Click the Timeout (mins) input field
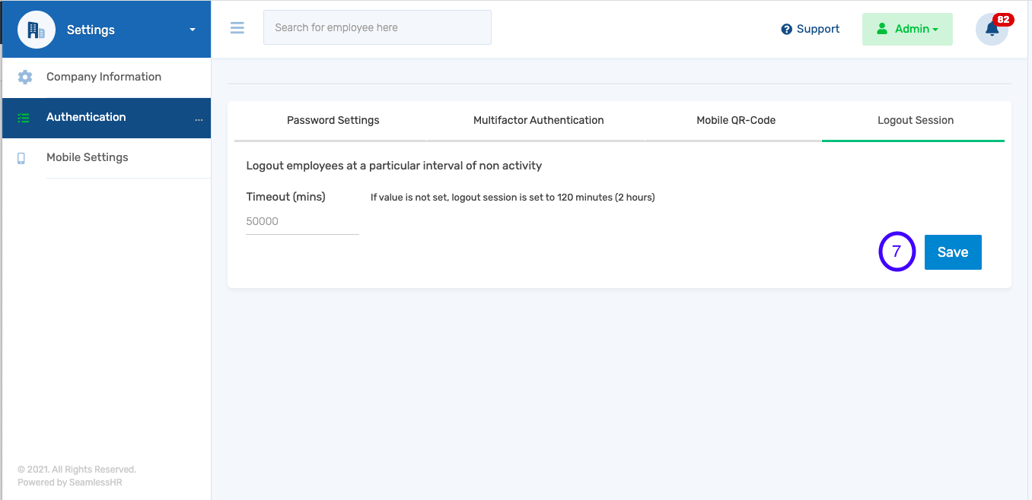This screenshot has height=500, width=1032. coord(302,222)
